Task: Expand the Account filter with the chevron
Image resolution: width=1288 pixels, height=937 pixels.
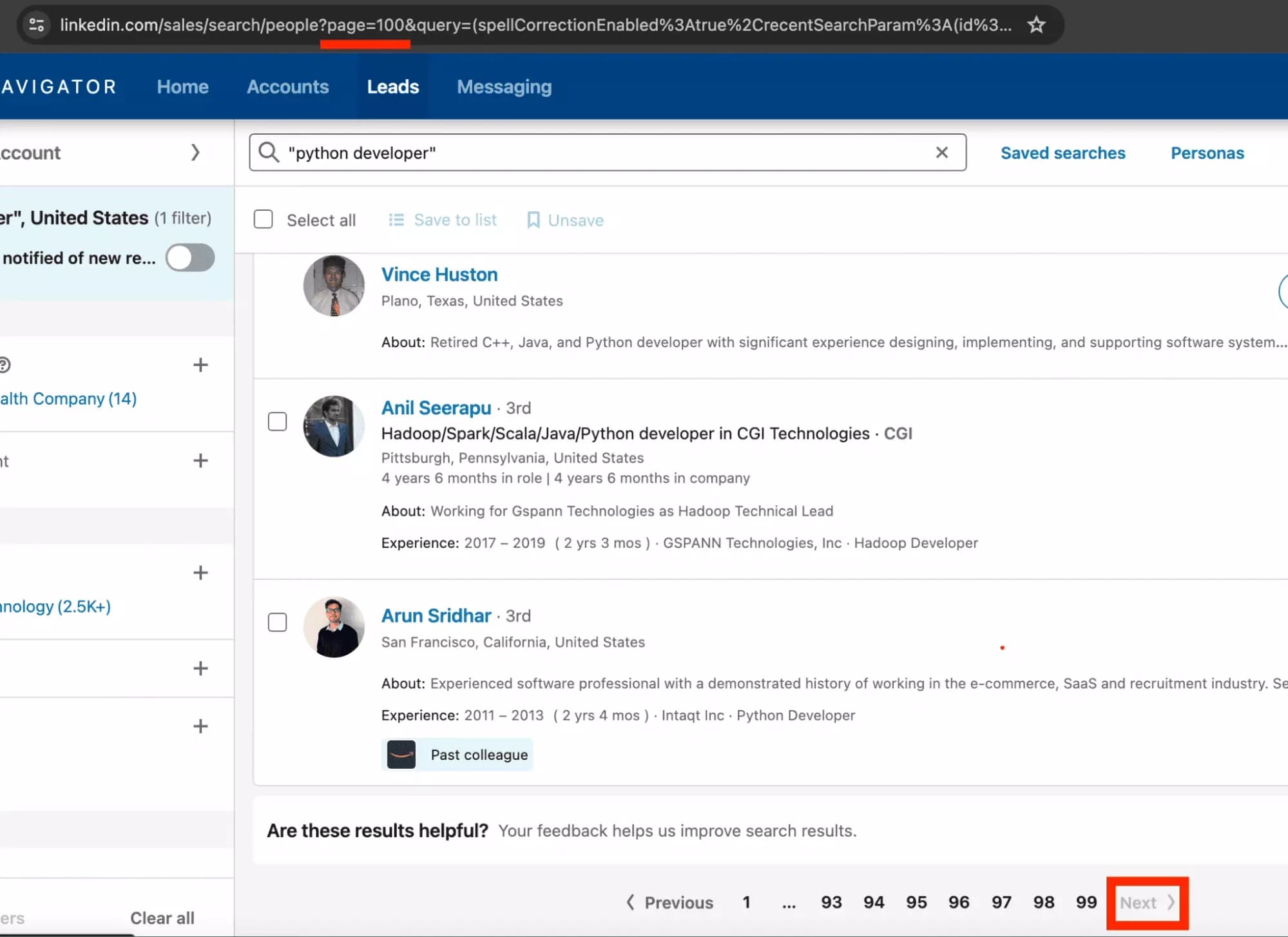Action: click(x=196, y=152)
